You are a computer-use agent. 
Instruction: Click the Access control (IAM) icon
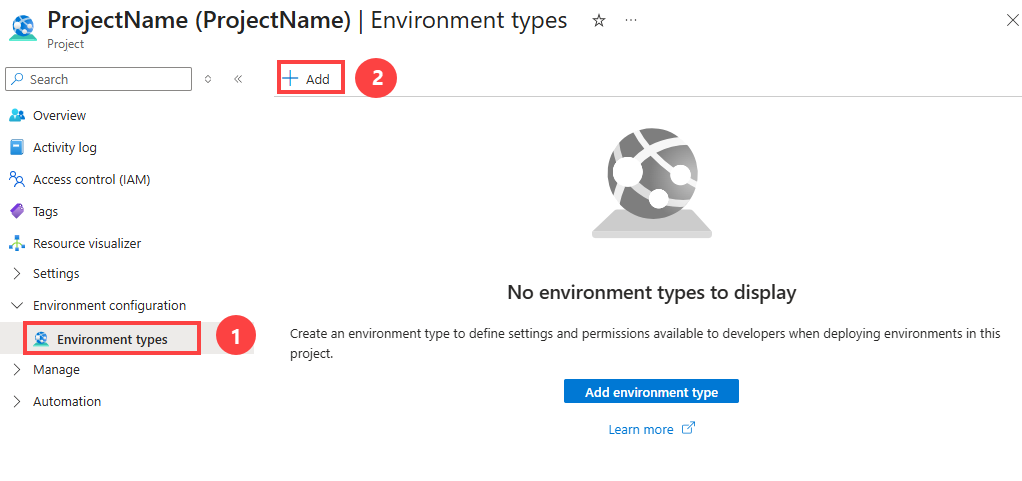point(17,179)
